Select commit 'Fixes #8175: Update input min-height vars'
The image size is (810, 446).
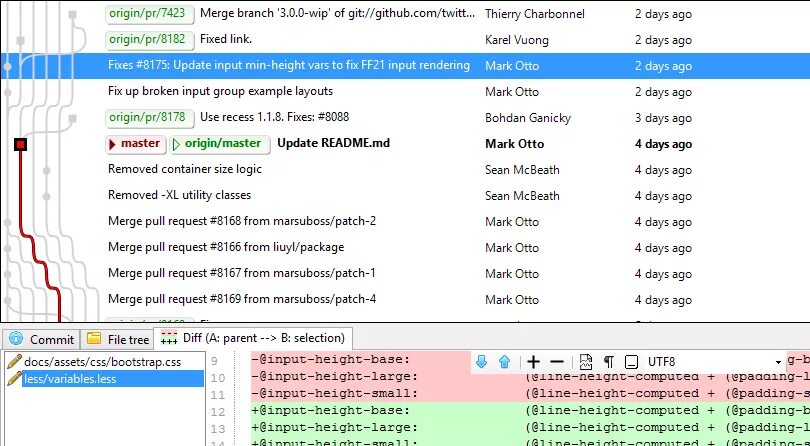point(289,66)
